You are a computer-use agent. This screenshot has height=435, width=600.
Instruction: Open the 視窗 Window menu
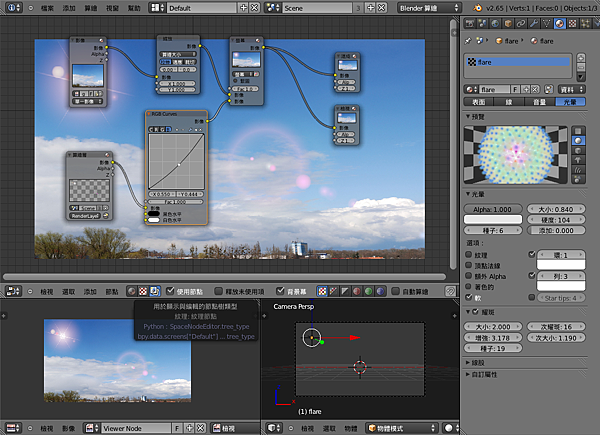112,8
